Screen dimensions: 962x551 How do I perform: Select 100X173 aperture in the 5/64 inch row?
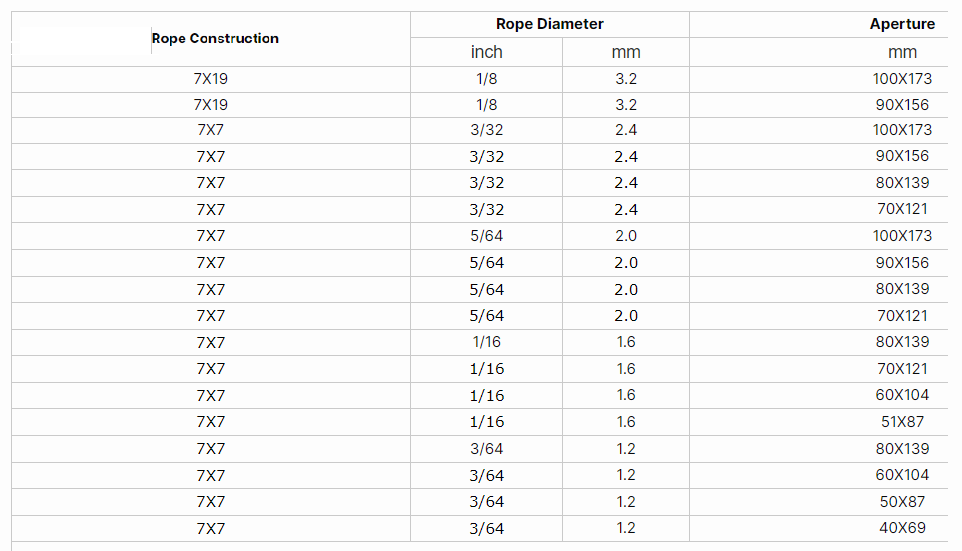coord(902,236)
